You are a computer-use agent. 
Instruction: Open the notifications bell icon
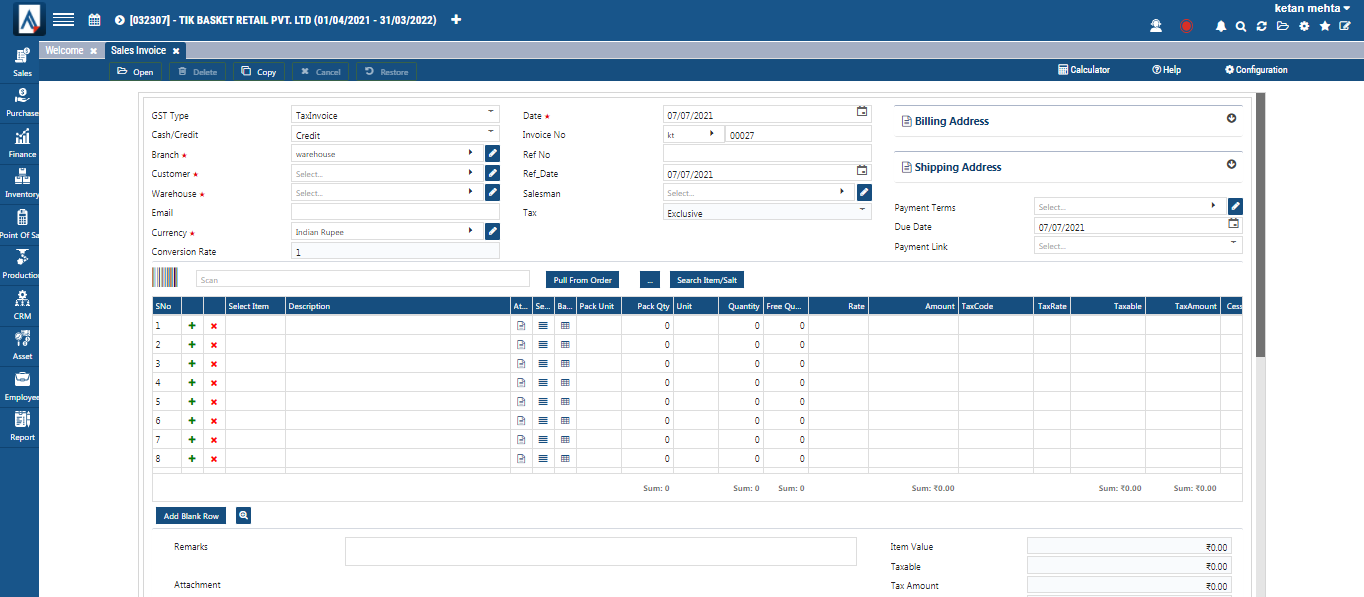tap(1221, 26)
